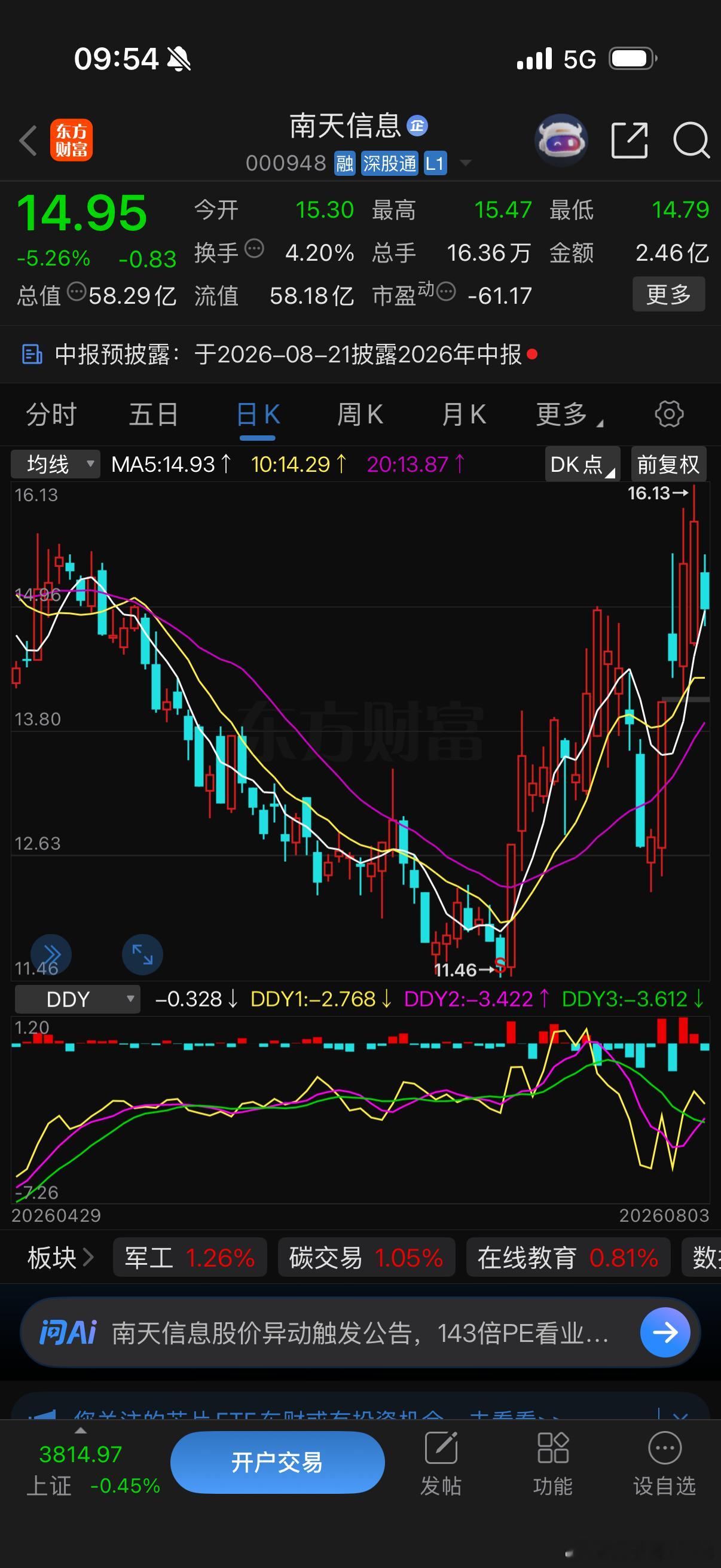The image size is (721, 1568).
Task: Tap the blue 企 badge beside 南天信息
Action: 417,126
